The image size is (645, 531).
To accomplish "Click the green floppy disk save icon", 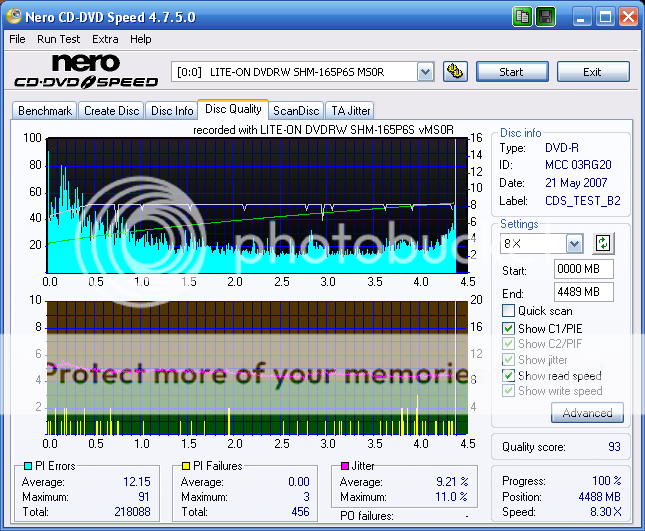I will pyautogui.click(x=546, y=17).
